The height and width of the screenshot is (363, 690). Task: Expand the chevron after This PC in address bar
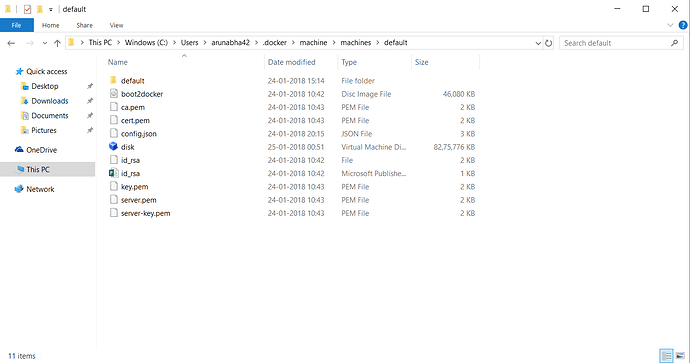pyautogui.click(x=118, y=43)
